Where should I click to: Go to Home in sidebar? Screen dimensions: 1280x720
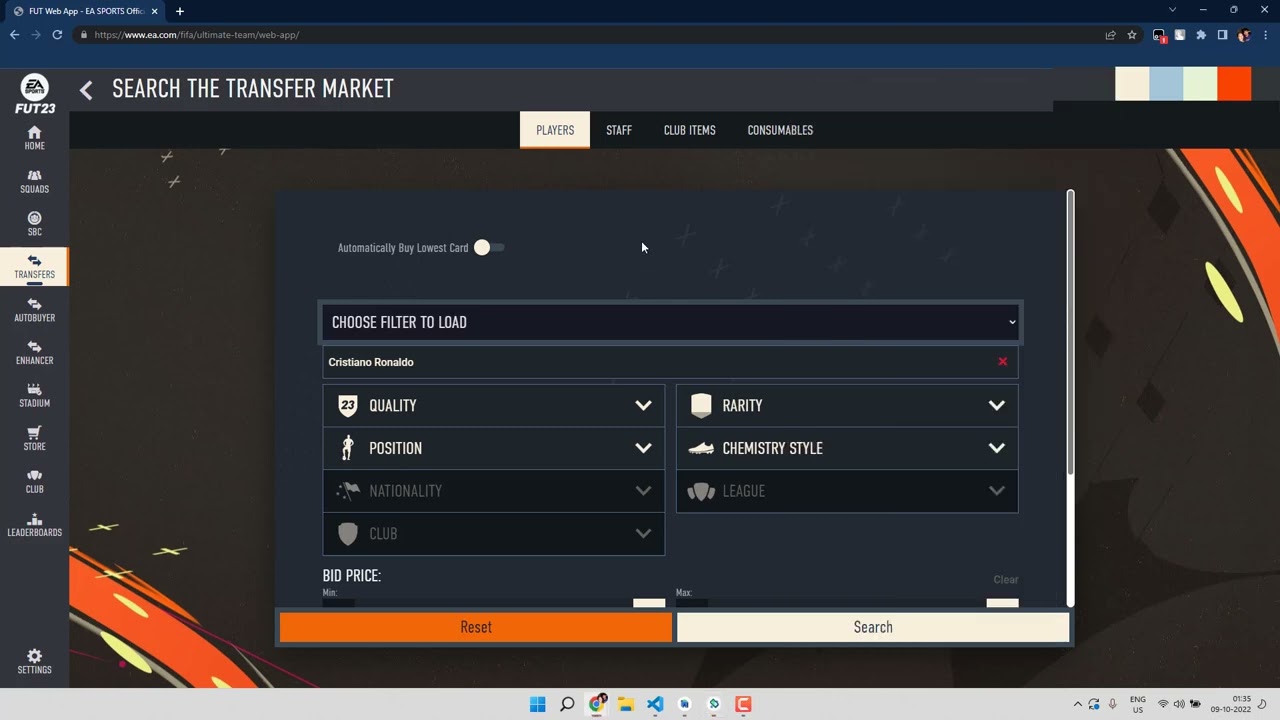(34, 138)
